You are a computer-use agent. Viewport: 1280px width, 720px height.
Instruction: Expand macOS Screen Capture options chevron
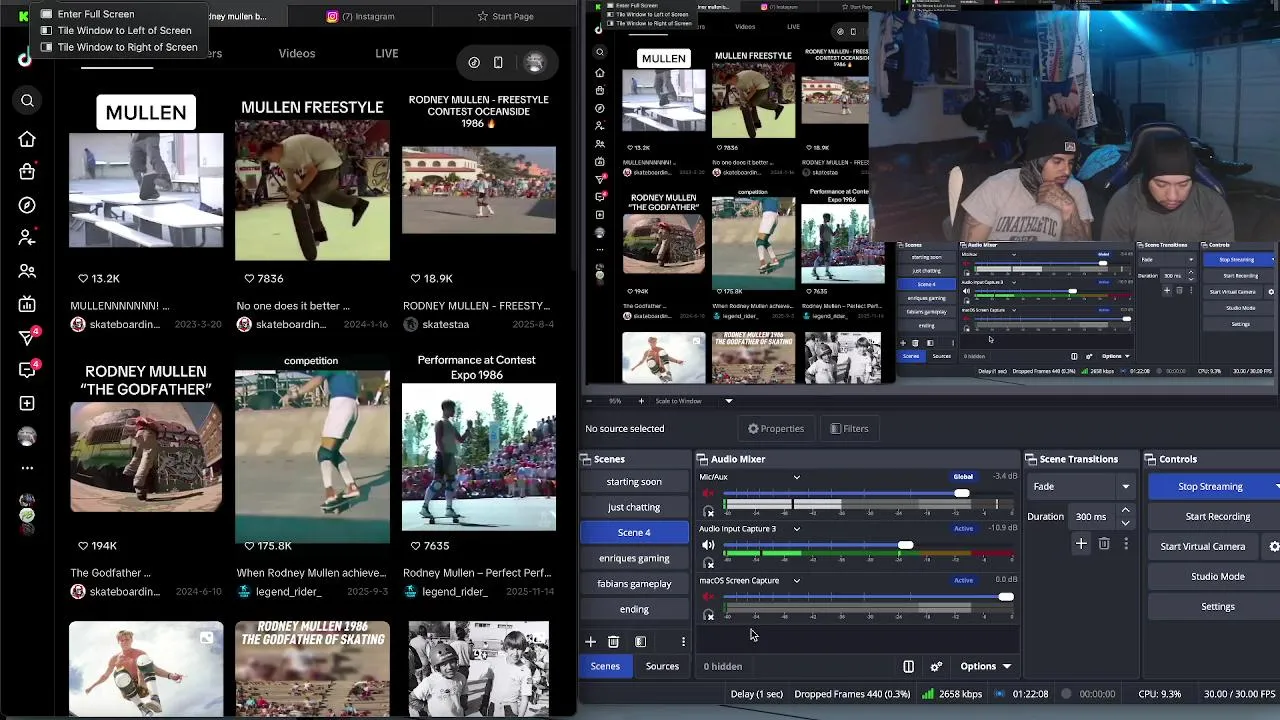[796, 581]
